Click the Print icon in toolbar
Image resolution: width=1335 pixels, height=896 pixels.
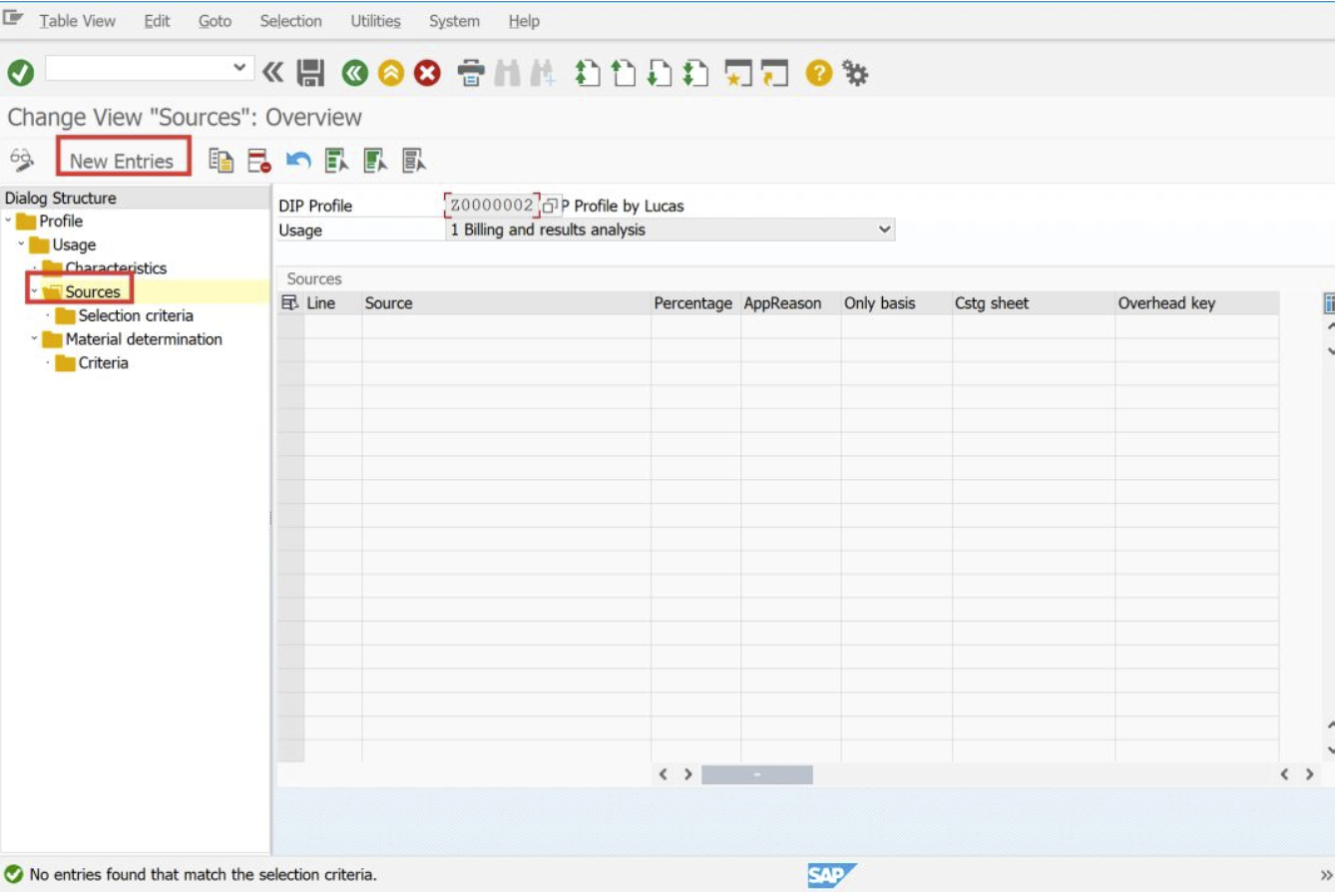[x=471, y=73]
